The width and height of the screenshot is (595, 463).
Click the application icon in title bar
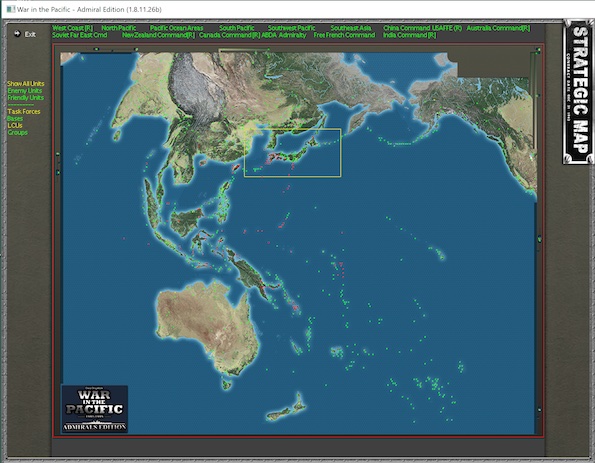11,9
